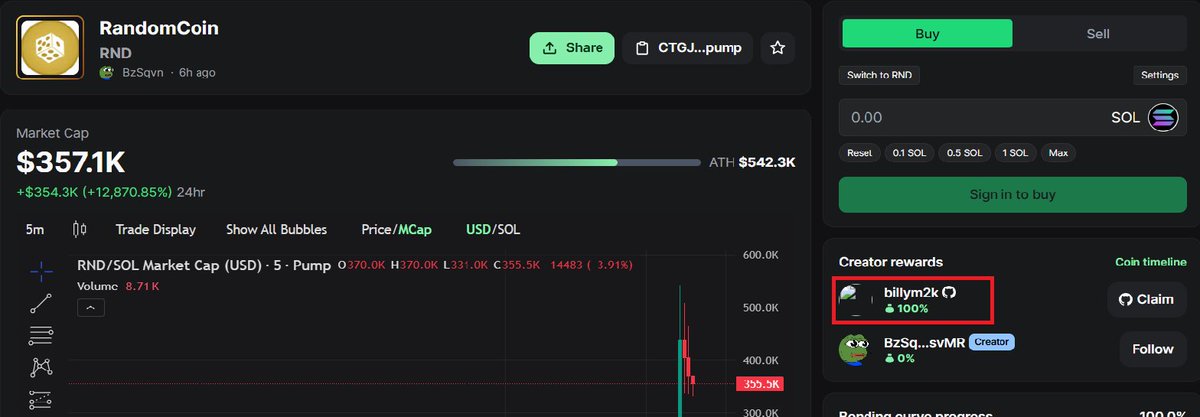The height and width of the screenshot is (417, 1200).
Task: Click the 100% rewards share under billym2k
Action: 906,308
